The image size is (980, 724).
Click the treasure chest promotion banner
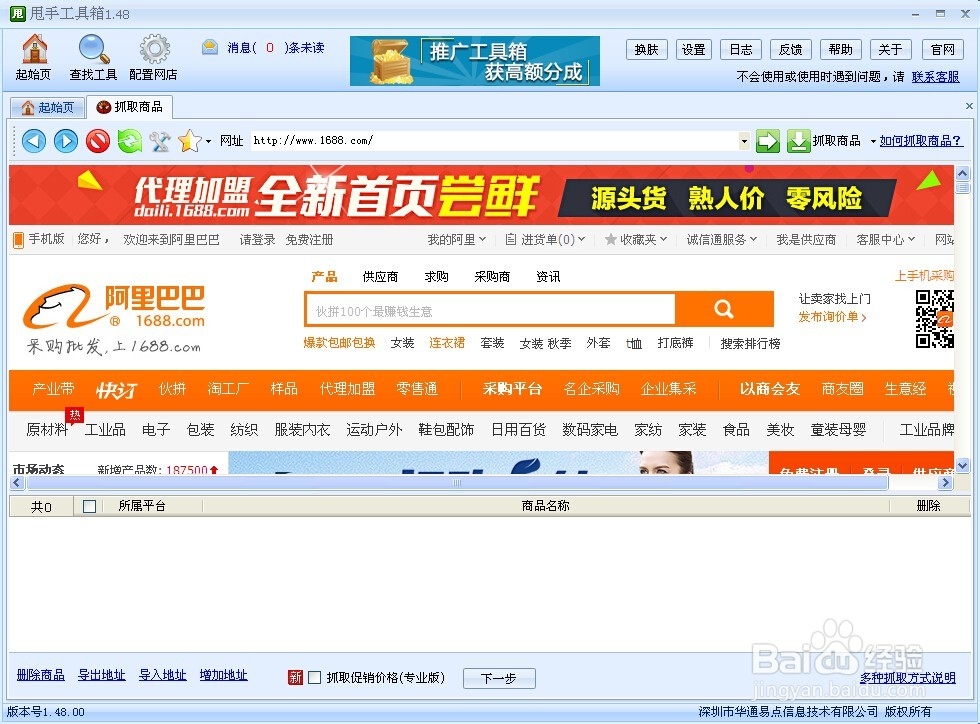(x=474, y=61)
